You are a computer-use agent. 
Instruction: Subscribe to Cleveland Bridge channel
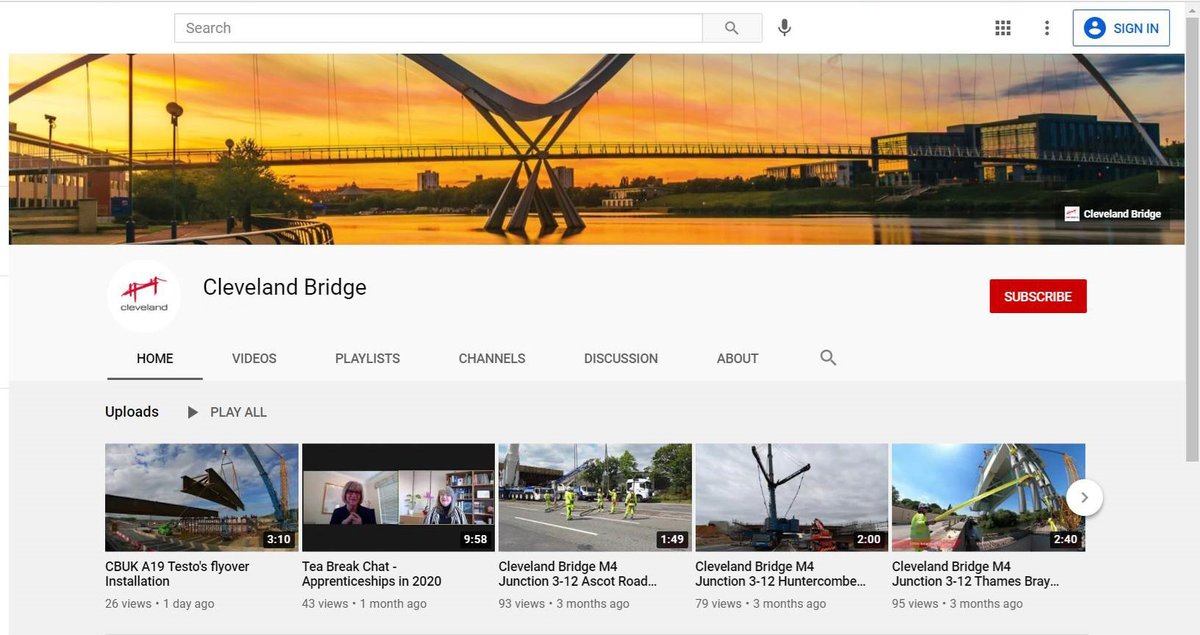click(x=1038, y=296)
